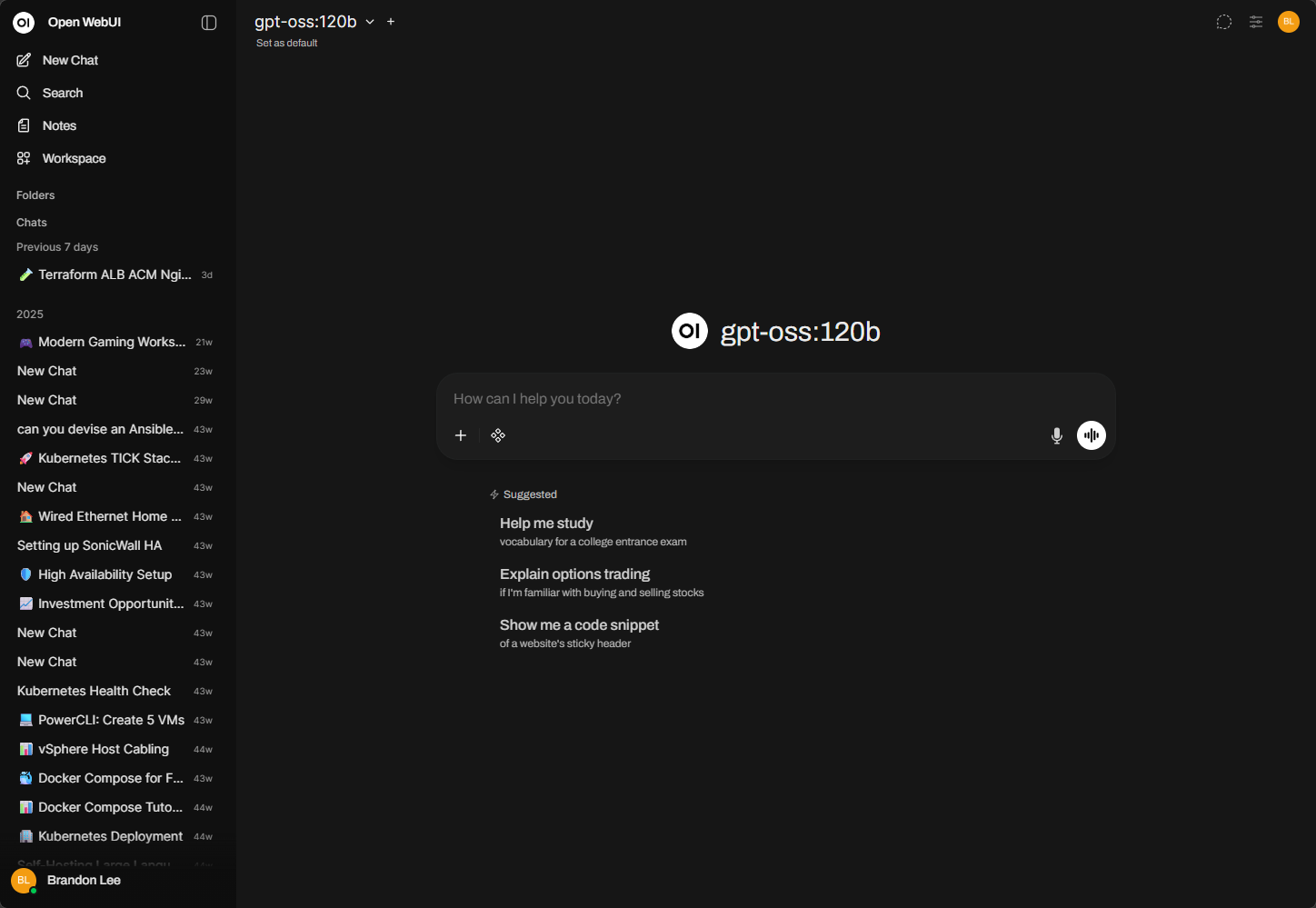This screenshot has width=1316, height=908.
Task: Click the large gpt-oss:120b heading in the center
Action: [x=800, y=332]
